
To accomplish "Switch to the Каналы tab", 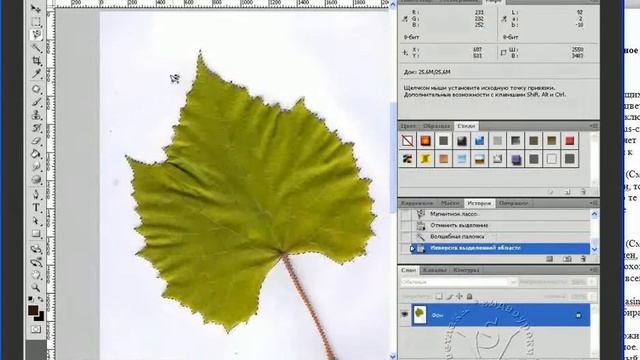I will click(x=434, y=270).
